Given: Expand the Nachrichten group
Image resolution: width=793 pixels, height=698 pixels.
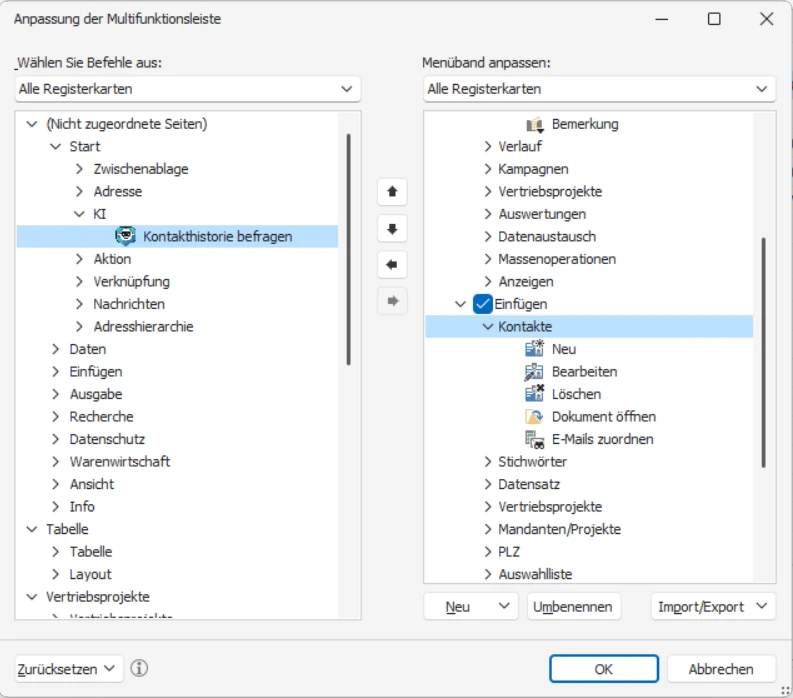Looking at the screenshot, I should (79, 304).
